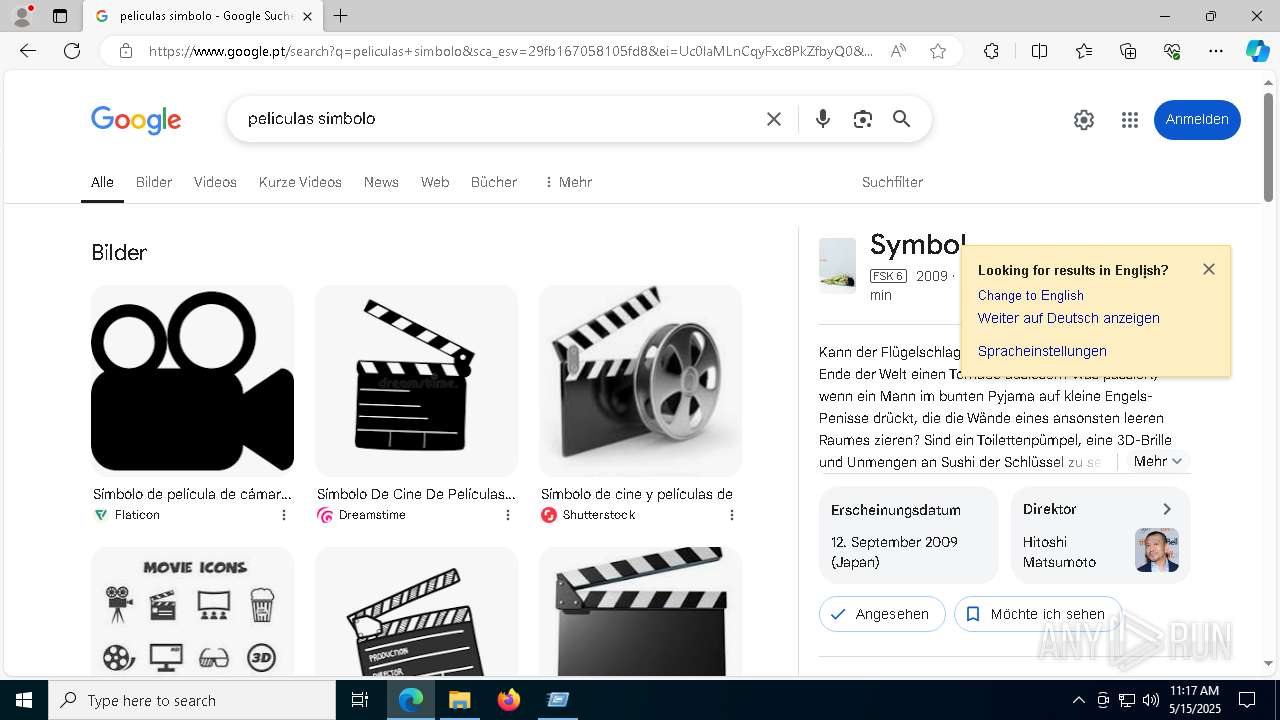Mark the film as Angesehen
1280x720 pixels.
click(882, 614)
